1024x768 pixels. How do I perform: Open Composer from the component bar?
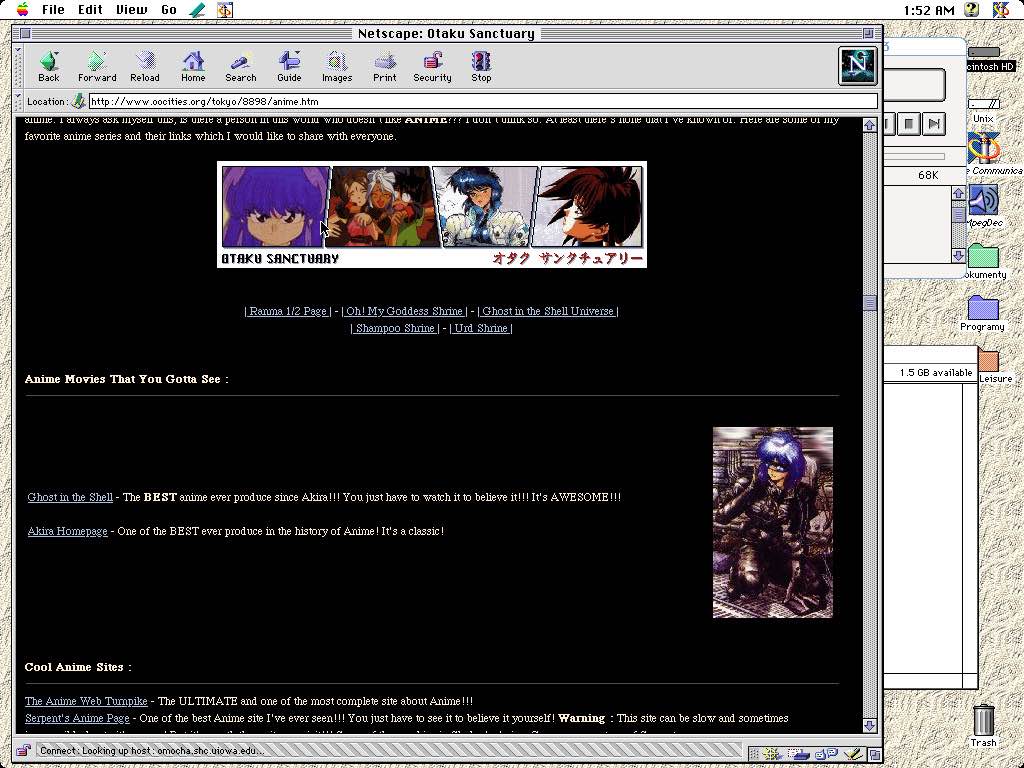pyautogui.click(x=853, y=754)
